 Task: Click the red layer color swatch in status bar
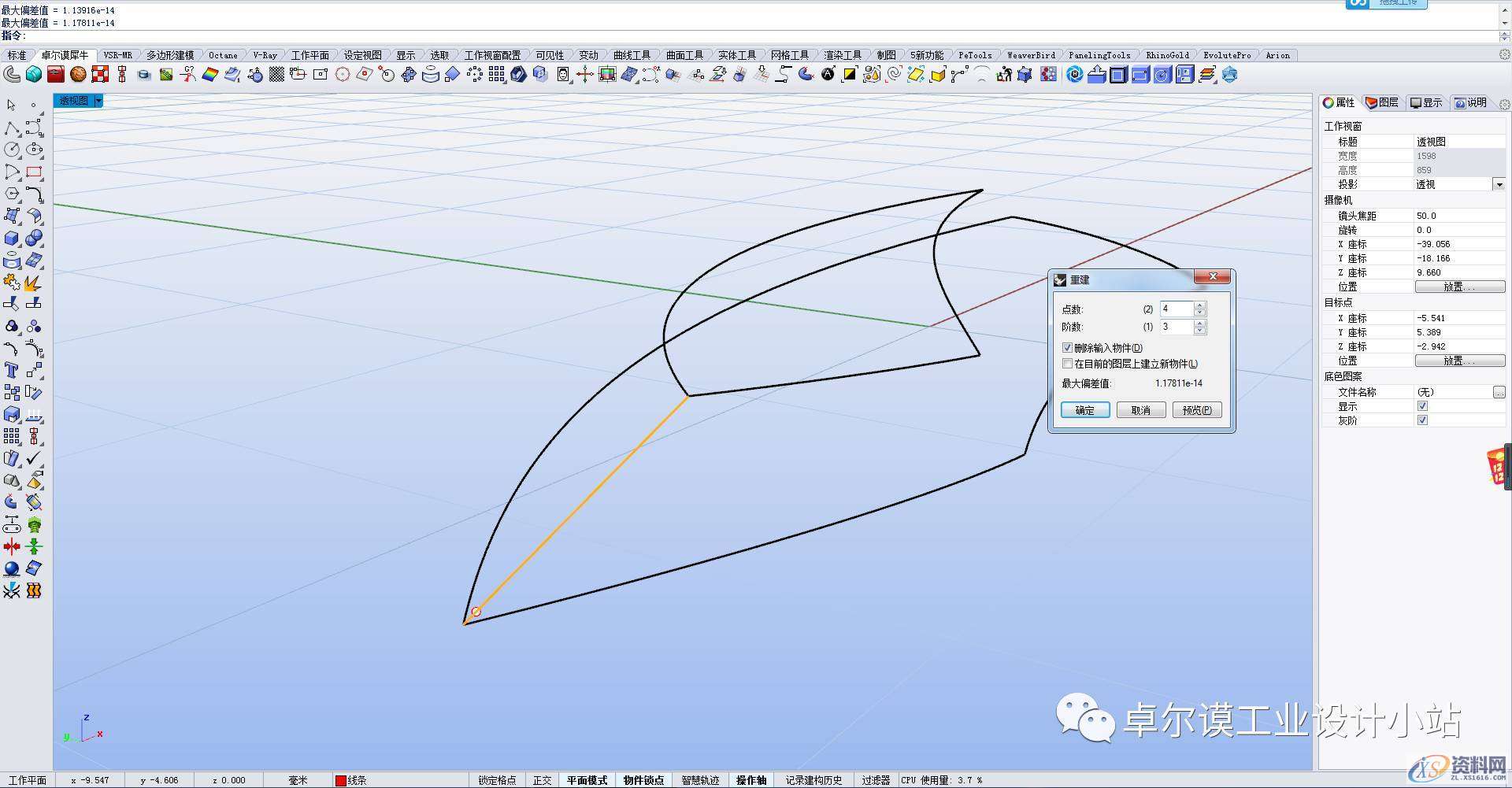click(x=340, y=780)
